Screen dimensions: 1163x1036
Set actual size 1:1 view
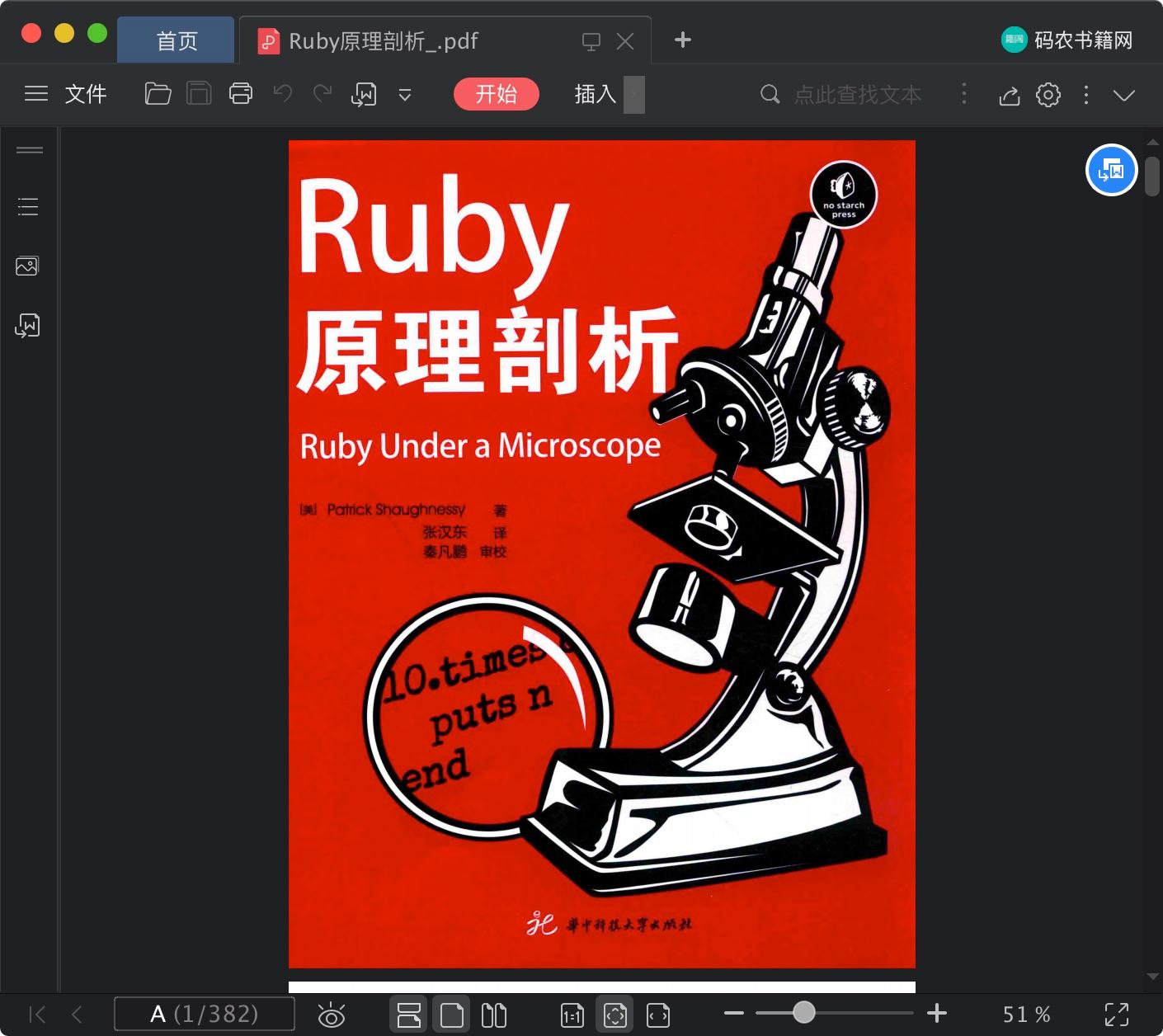[x=572, y=1015]
